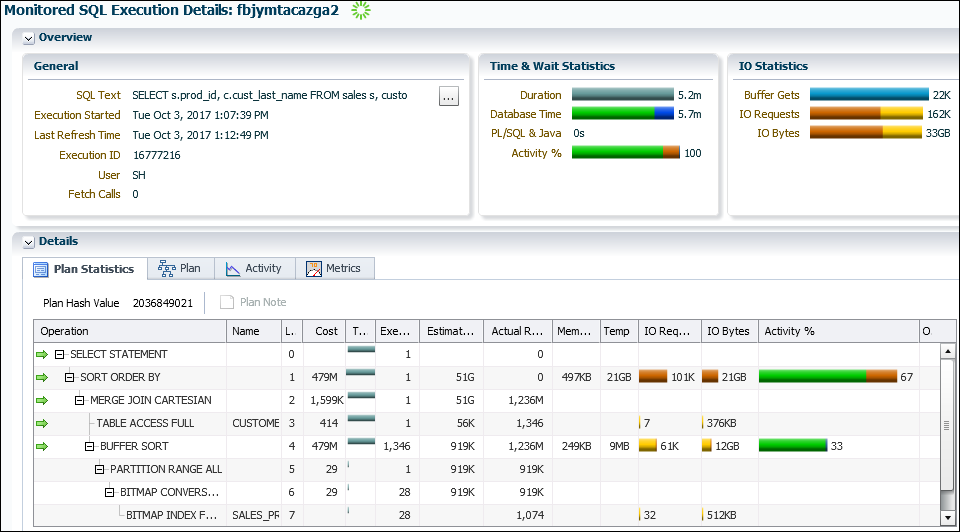Click the table scrollbar down arrow
960x532 pixels.
pos(948,517)
